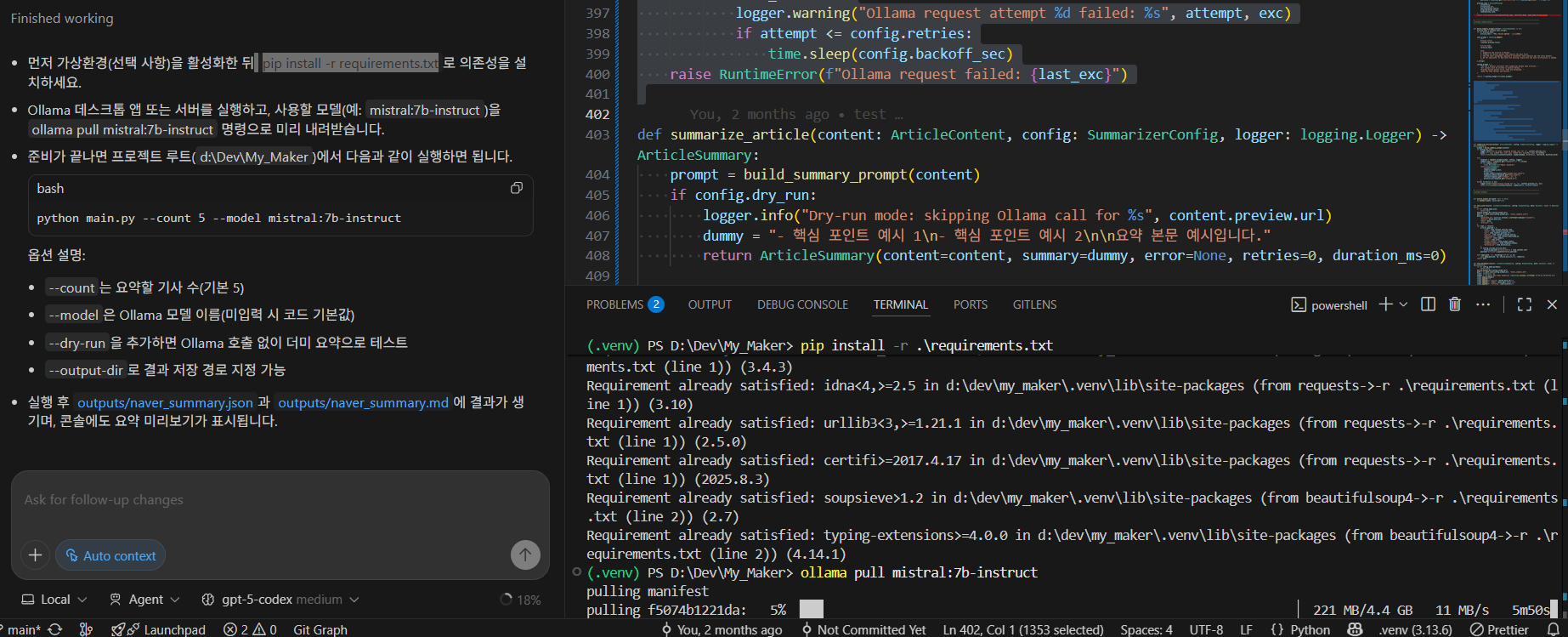Click 'ollama pull mistral:7b-instruct' inline code in chat
Viewport: 1568px width, 637px height.
pos(122,129)
